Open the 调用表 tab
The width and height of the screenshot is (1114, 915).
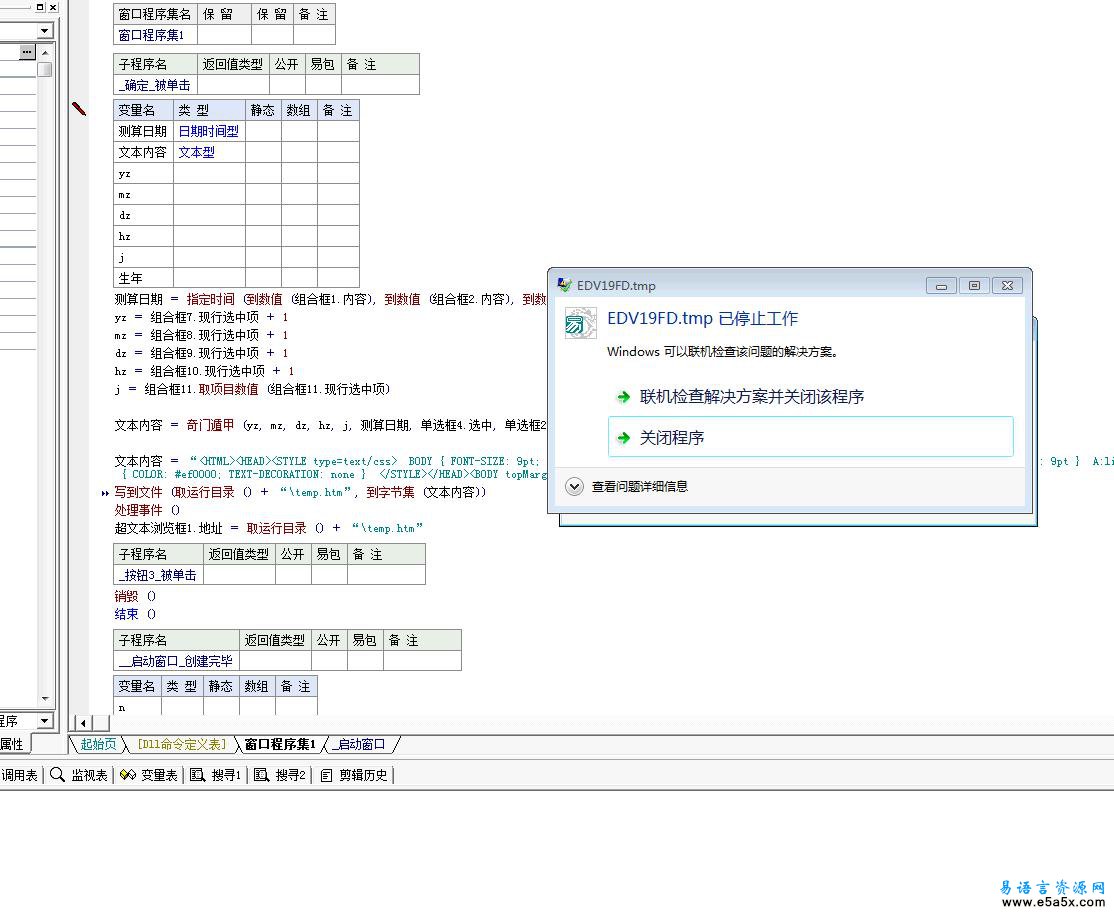coord(19,775)
